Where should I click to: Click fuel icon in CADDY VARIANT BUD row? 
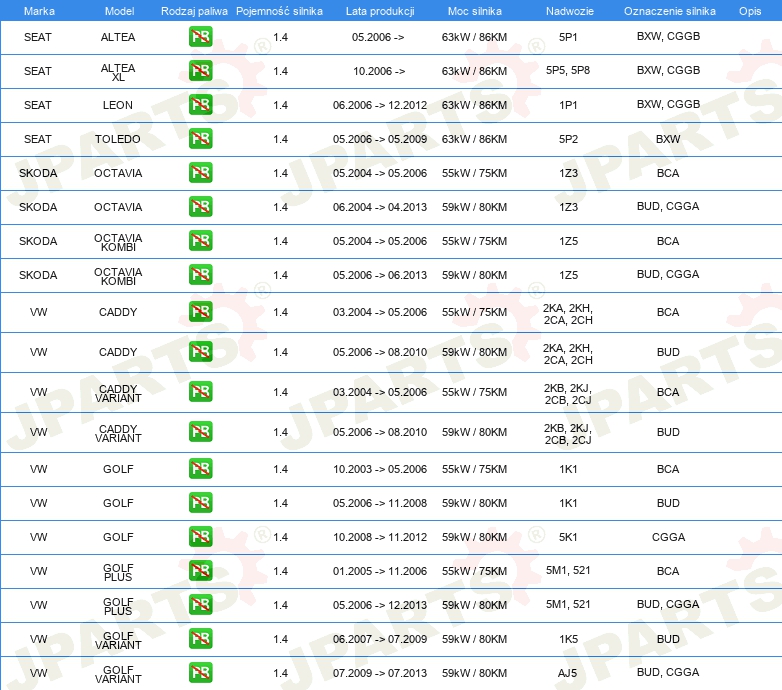(200, 431)
